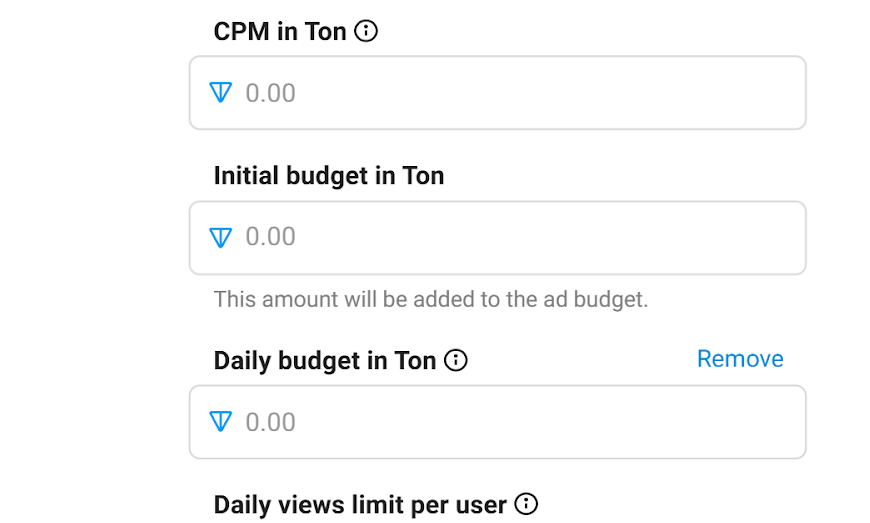Click the 0.00 placeholder under Initial budget

point(271,237)
